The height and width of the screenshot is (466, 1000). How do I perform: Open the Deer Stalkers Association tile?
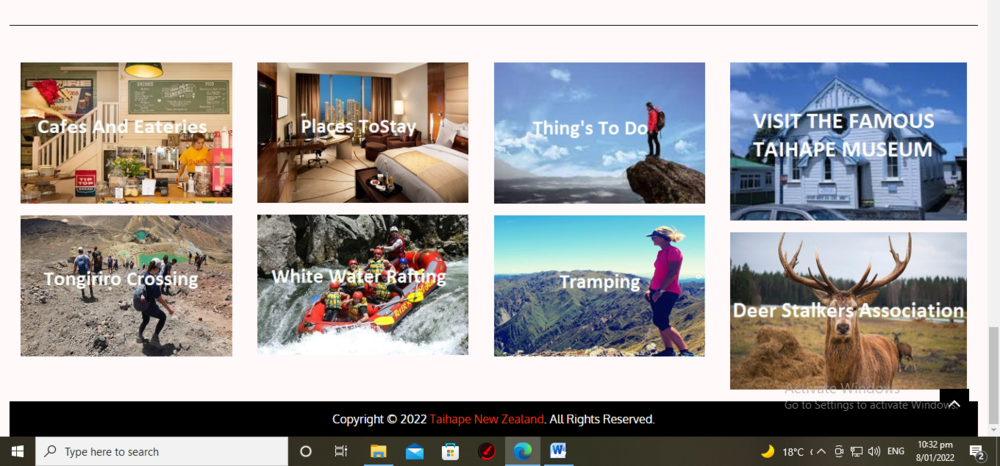[x=848, y=310]
